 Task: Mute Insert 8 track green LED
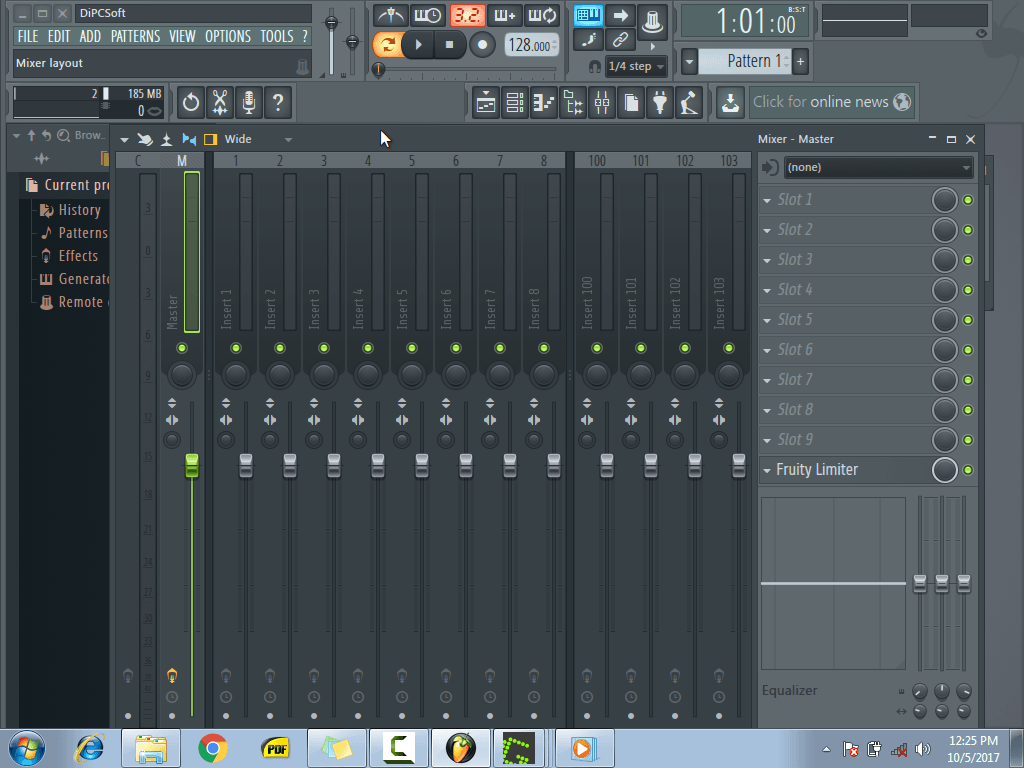(x=544, y=348)
